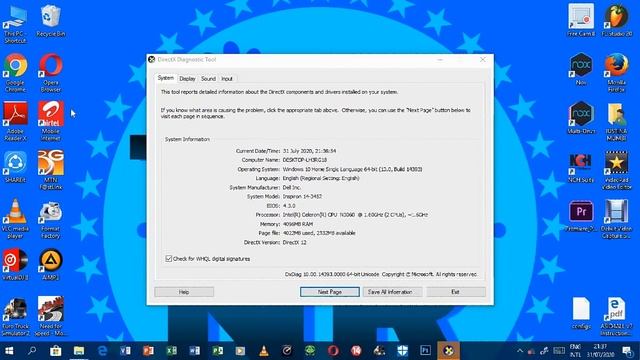Select the folder-with-person desktop shortcut icon

[x=617, y=121]
